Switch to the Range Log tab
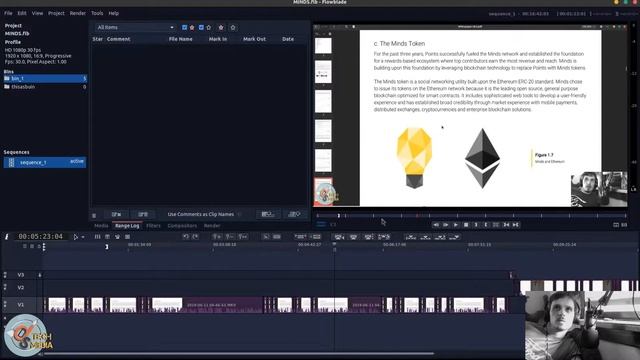The height and width of the screenshot is (360, 640). click(127, 226)
